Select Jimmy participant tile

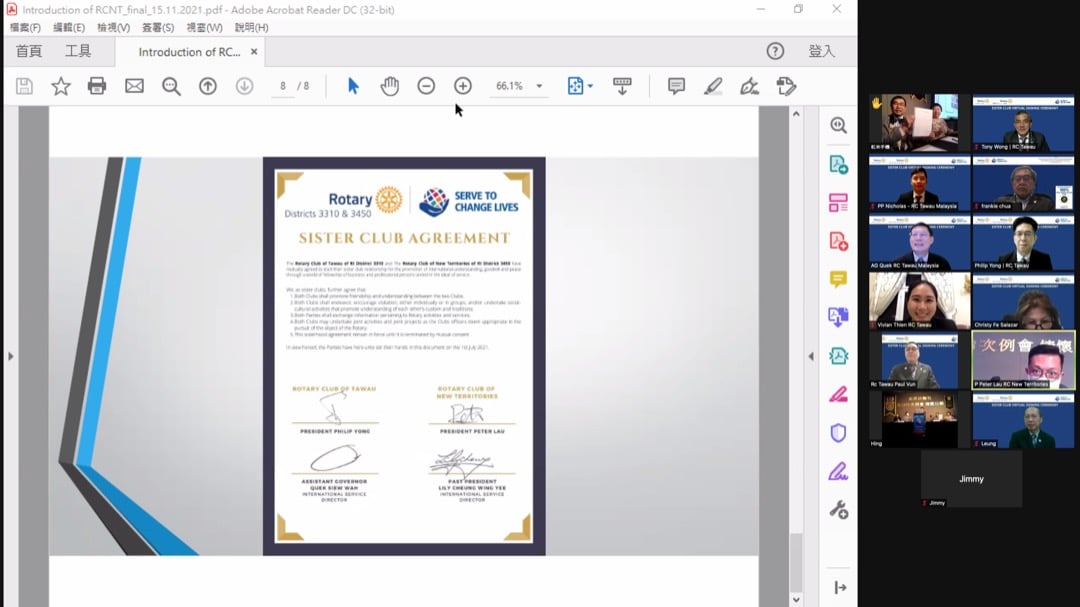click(x=971, y=479)
